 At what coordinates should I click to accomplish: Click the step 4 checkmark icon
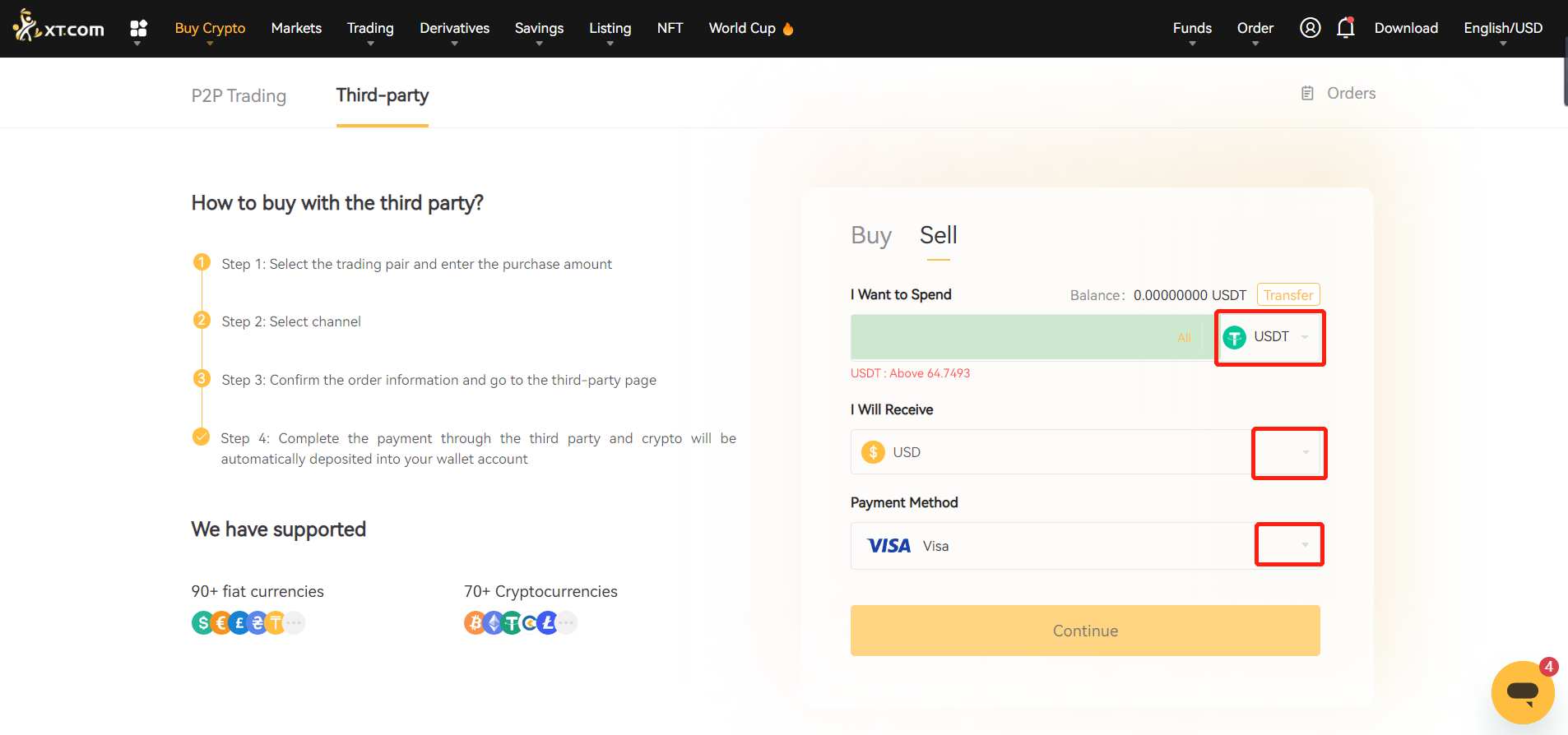(x=202, y=437)
